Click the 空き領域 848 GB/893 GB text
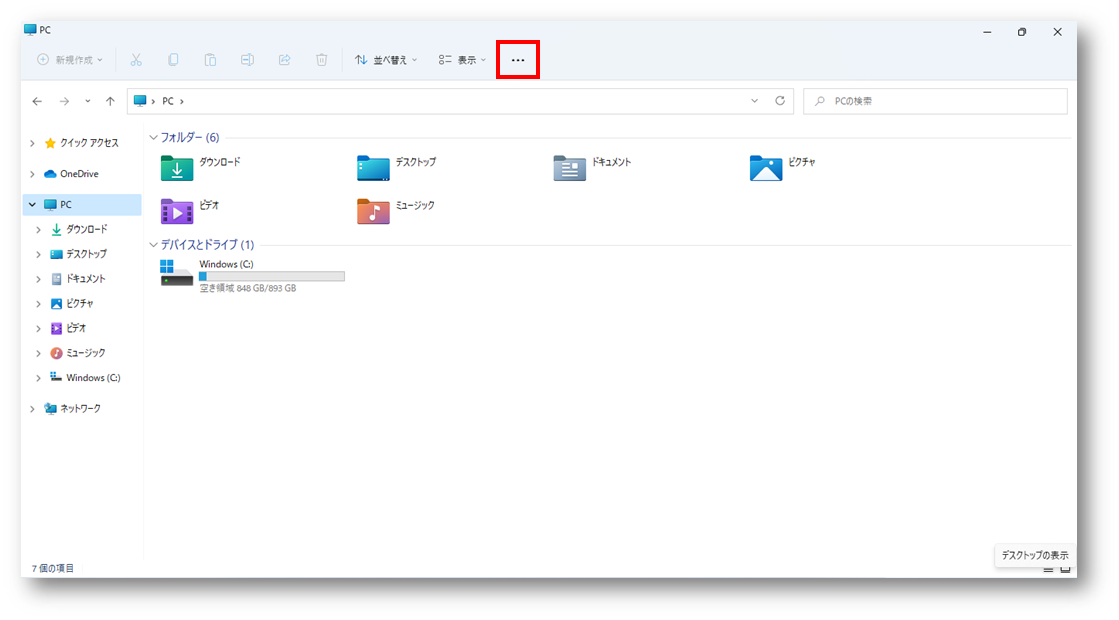 248,288
